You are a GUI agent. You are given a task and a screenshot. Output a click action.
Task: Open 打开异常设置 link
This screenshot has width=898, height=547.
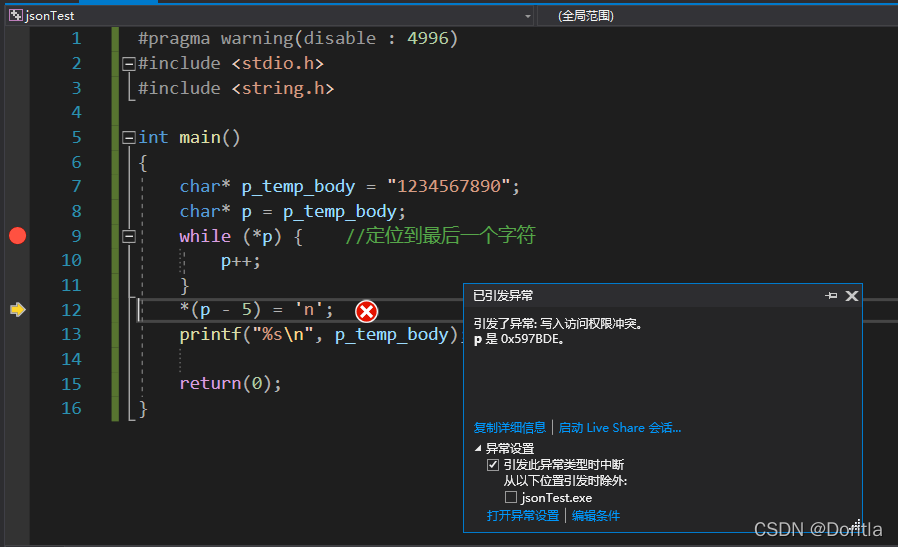tap(523, 515)
